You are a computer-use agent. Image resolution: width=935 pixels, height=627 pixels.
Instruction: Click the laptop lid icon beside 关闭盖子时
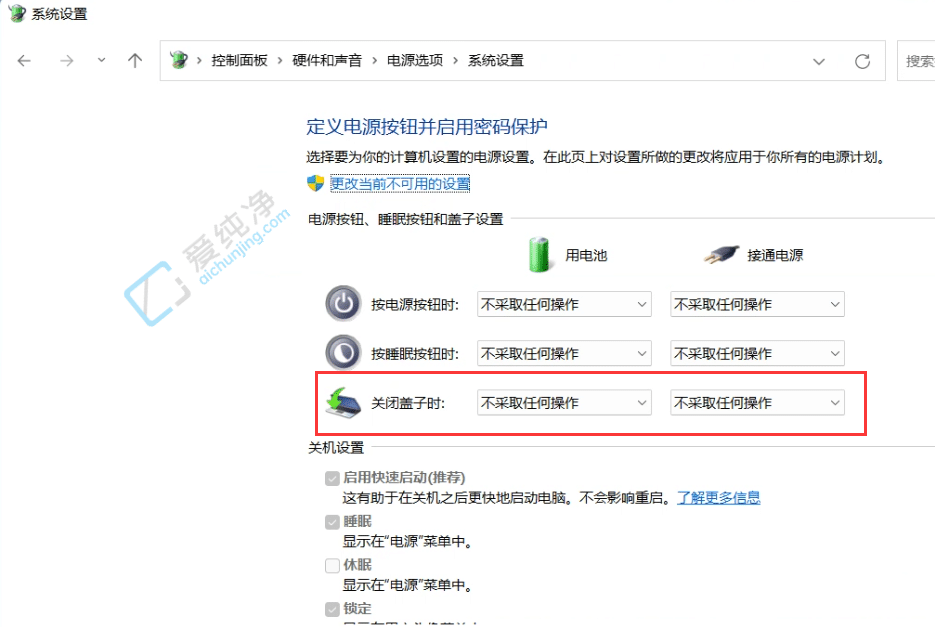pos(343,402)
